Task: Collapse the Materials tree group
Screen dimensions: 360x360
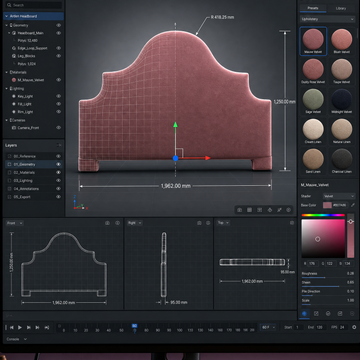Action: coord(6,72)
